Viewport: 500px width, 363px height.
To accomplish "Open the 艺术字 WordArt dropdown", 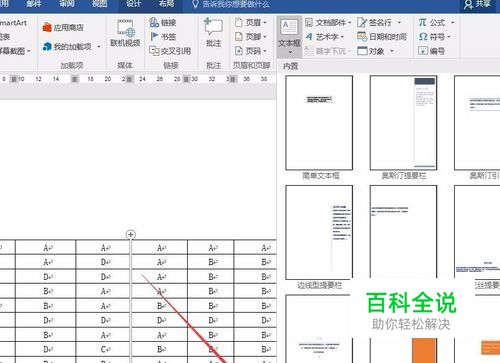I will tap(342, 37).
